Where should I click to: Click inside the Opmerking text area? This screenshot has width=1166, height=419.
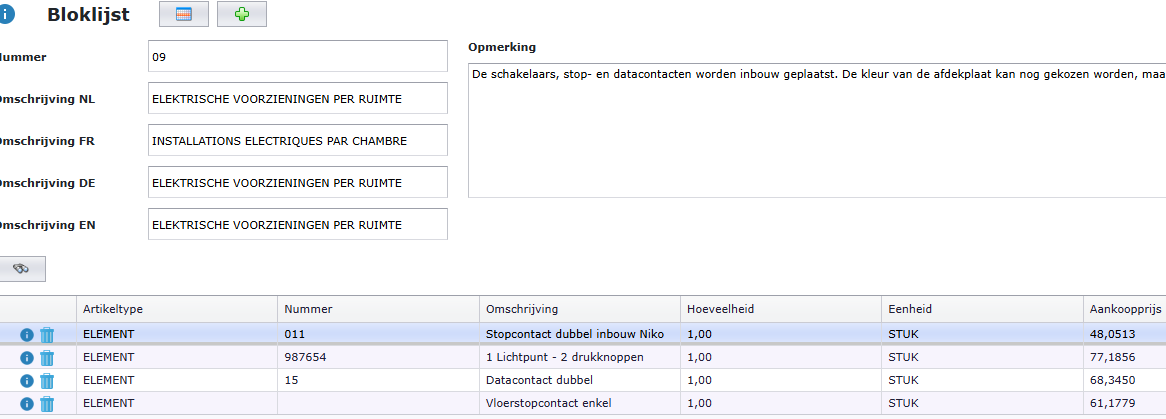coord(816,130)
